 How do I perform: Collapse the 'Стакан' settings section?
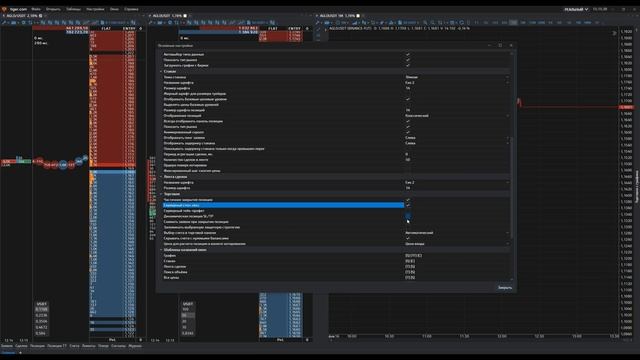click(x=161, y=71)
